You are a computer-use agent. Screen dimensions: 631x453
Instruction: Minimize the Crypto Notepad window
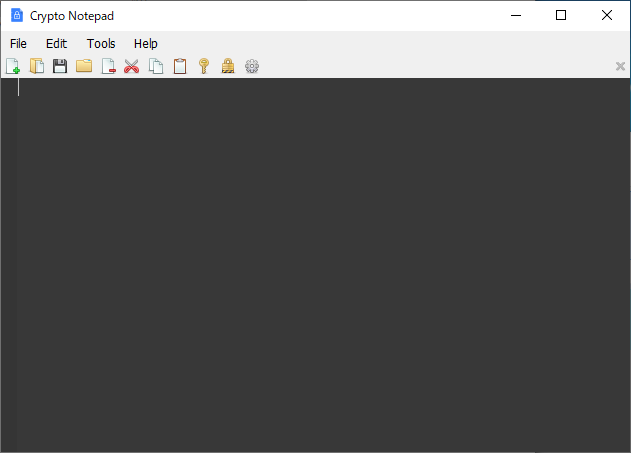(x=516, y=15)
